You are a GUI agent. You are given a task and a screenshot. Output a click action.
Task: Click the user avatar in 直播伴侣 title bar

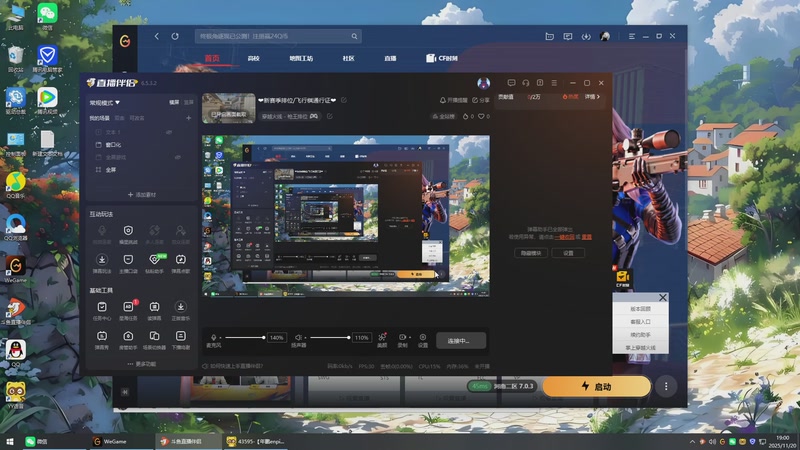[483, 83]
